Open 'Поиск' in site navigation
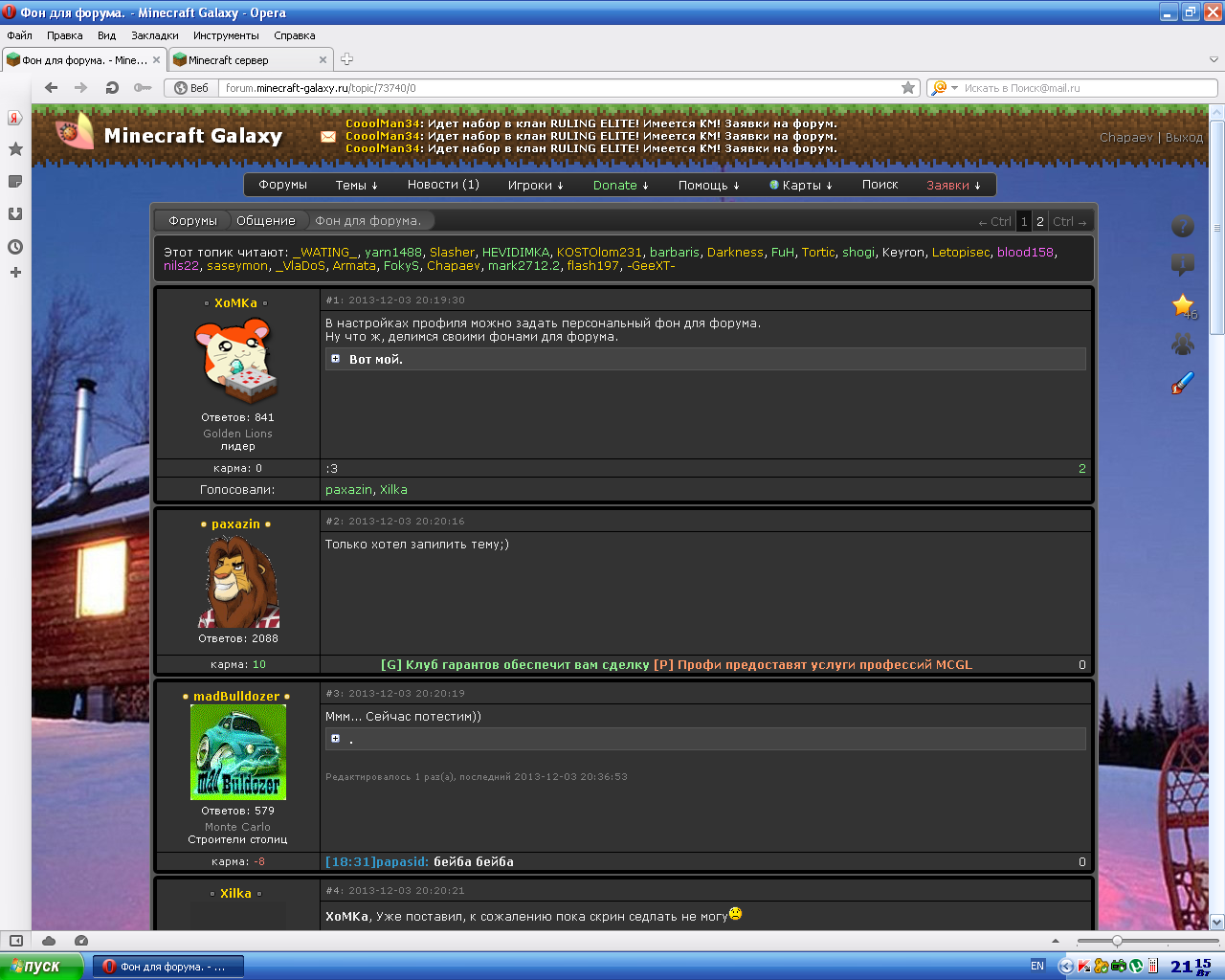1225x980 pixels. [x=880, y=185]
